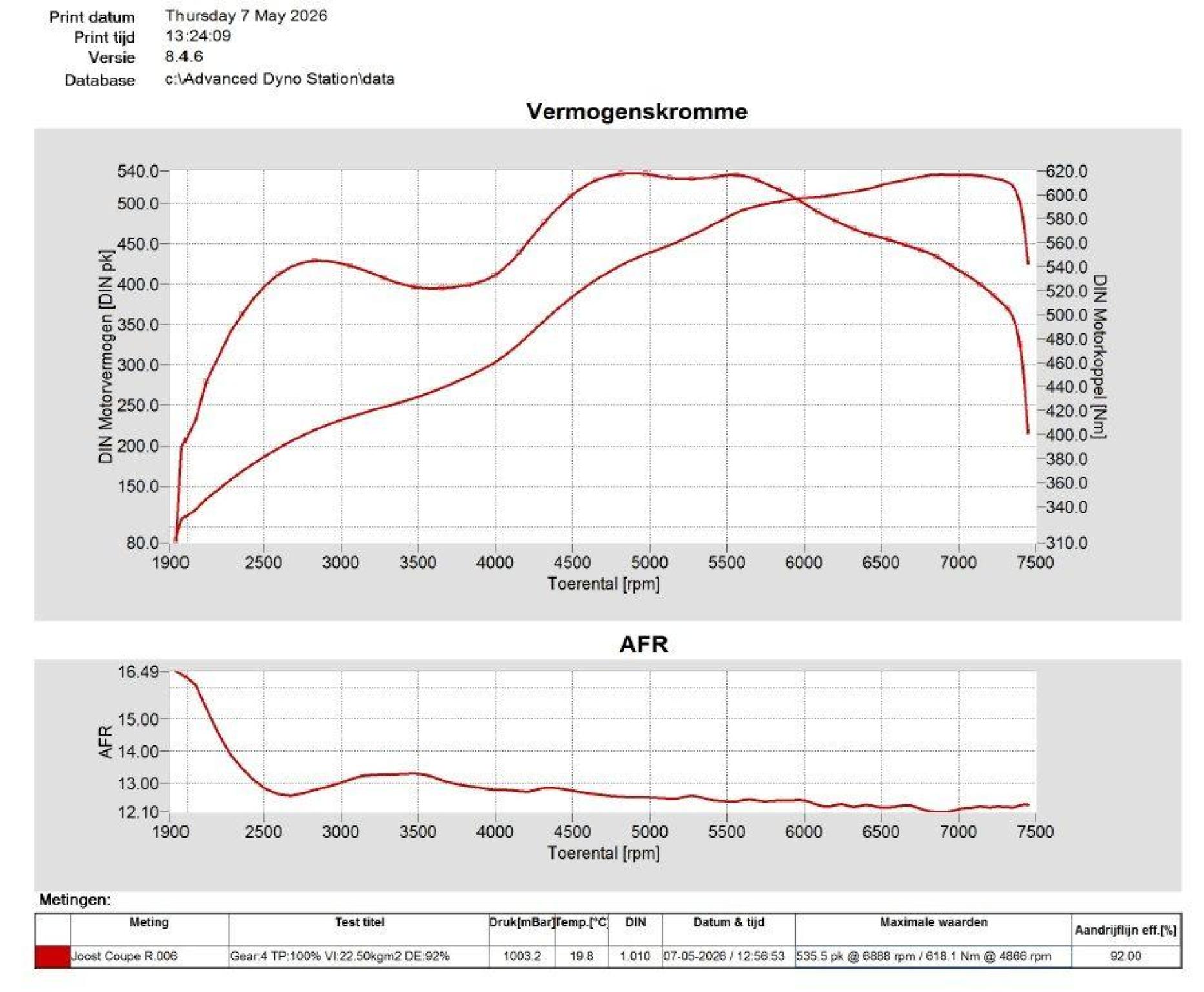This screenshot has width=1204, height=992.
Task: Click the Meting column header
Action: pyautogui.click(x=149, y=923)
